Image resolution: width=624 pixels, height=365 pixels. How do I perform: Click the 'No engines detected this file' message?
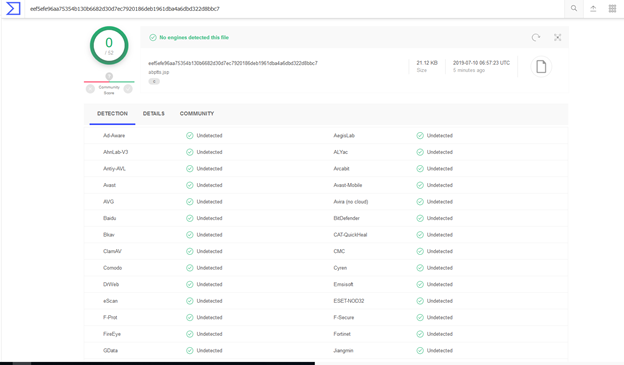[194, 37]
